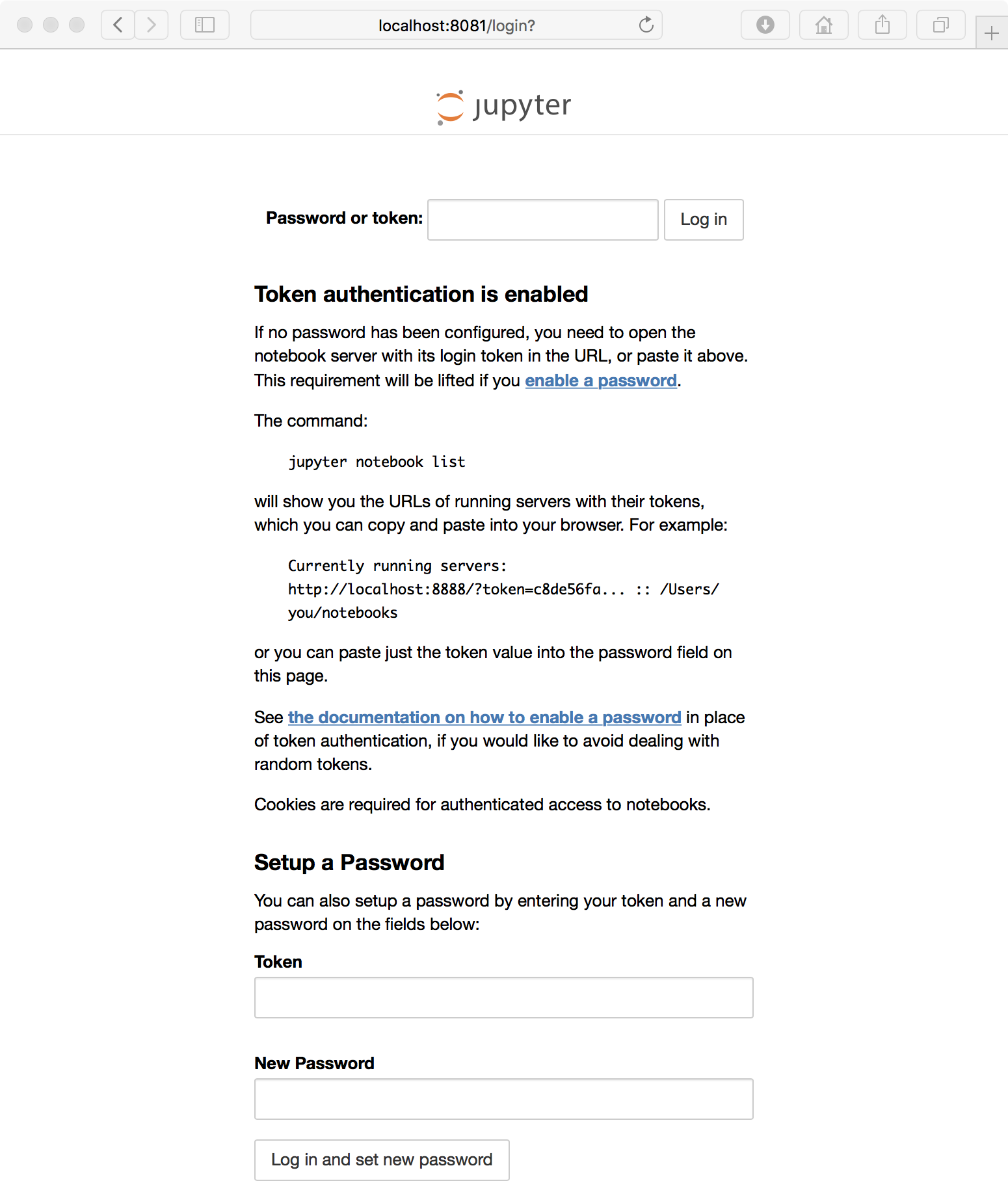
Task: Focus the Password or token field
Action: tap(542, 220)
